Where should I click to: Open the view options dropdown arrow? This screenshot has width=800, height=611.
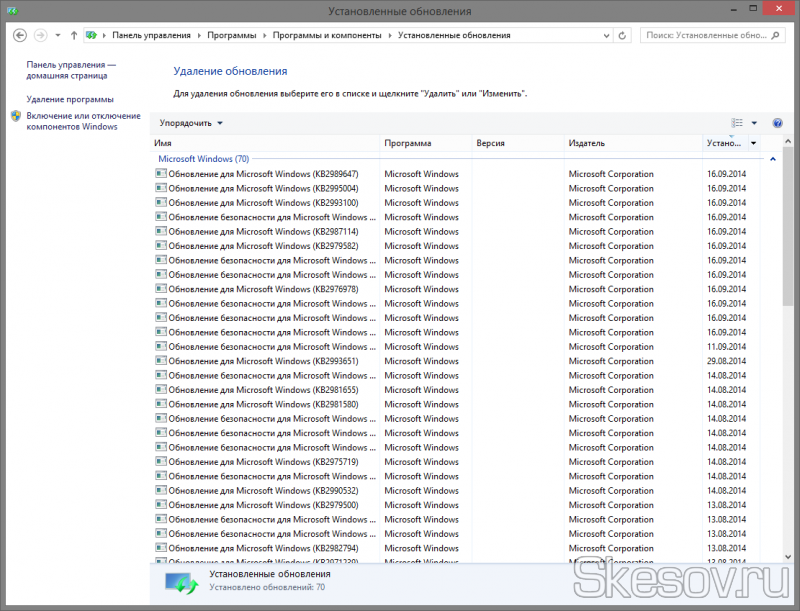click(x=754, y=123)
